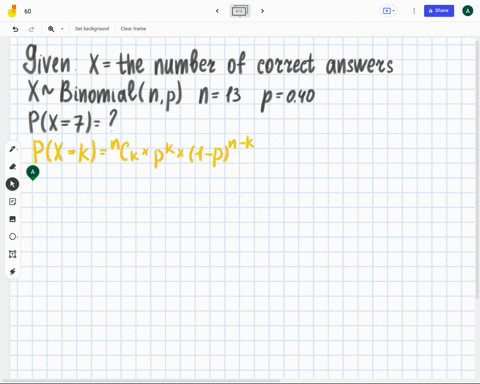The width and height of the screenshot is (480, 384).
Task: Go to the previous frame
Action: 217,11
